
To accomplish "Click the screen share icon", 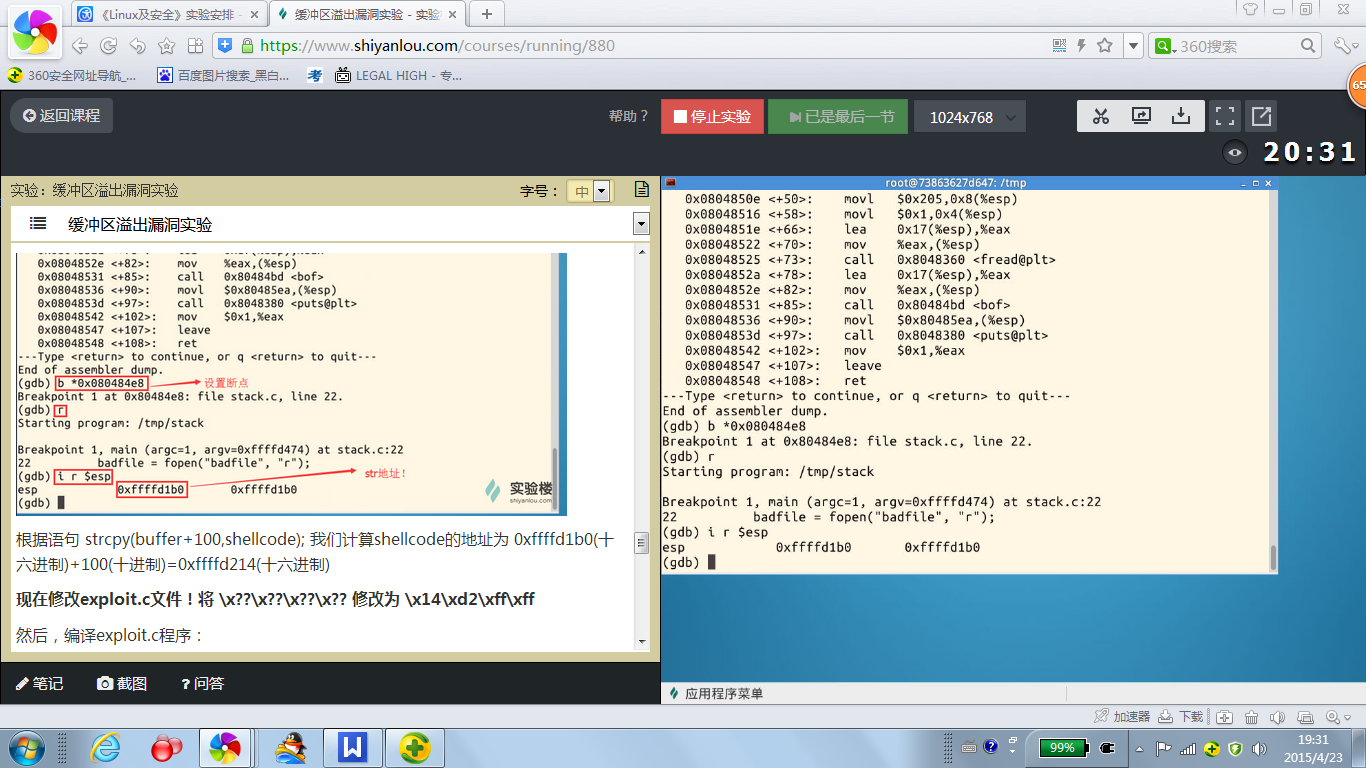I will (x=1141, y=116).
